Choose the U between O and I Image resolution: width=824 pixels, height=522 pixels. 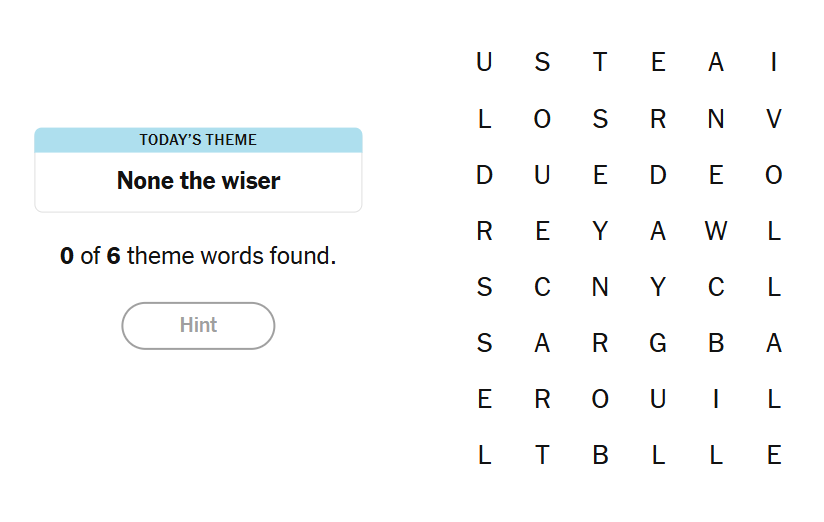(658, 399)
